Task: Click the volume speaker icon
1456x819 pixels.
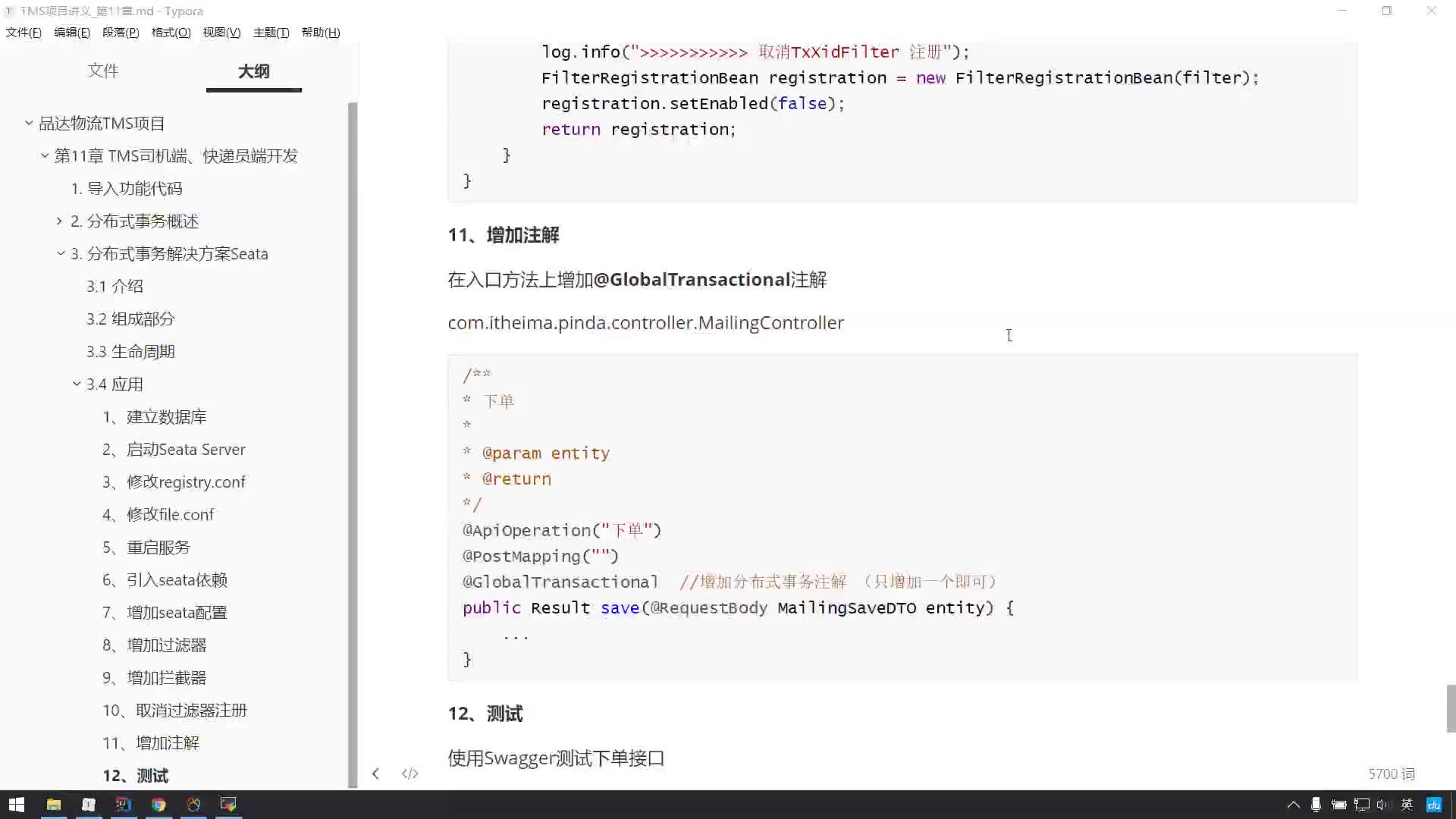Action: pos(1382,805)
